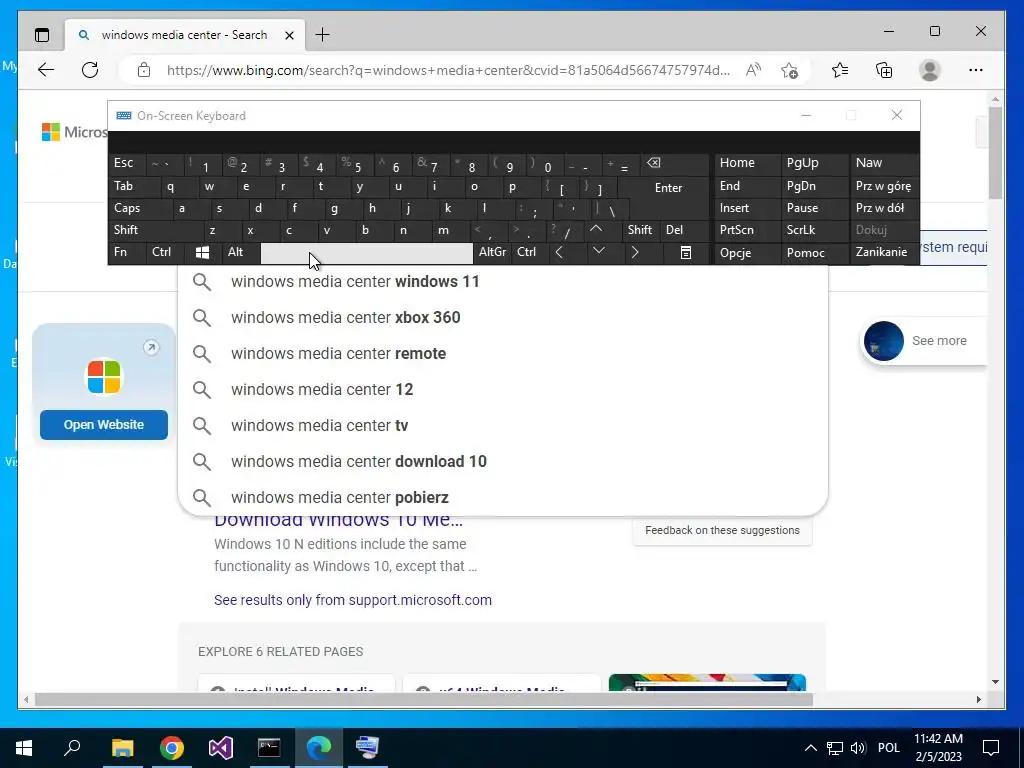Image resolution: width=1024 pixels, height=768 pixels.
Task: Select suggestion windows media center remote
Action: [503, 353]
